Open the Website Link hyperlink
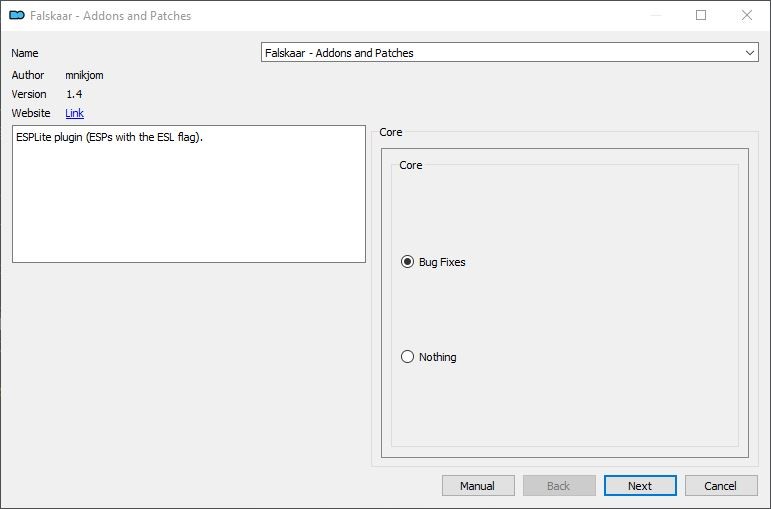771x509 pixels. point(74,113)
